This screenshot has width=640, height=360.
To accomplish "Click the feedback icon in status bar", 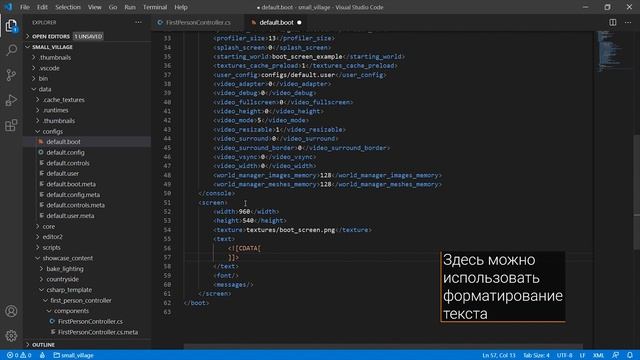I will click(615, 355).
